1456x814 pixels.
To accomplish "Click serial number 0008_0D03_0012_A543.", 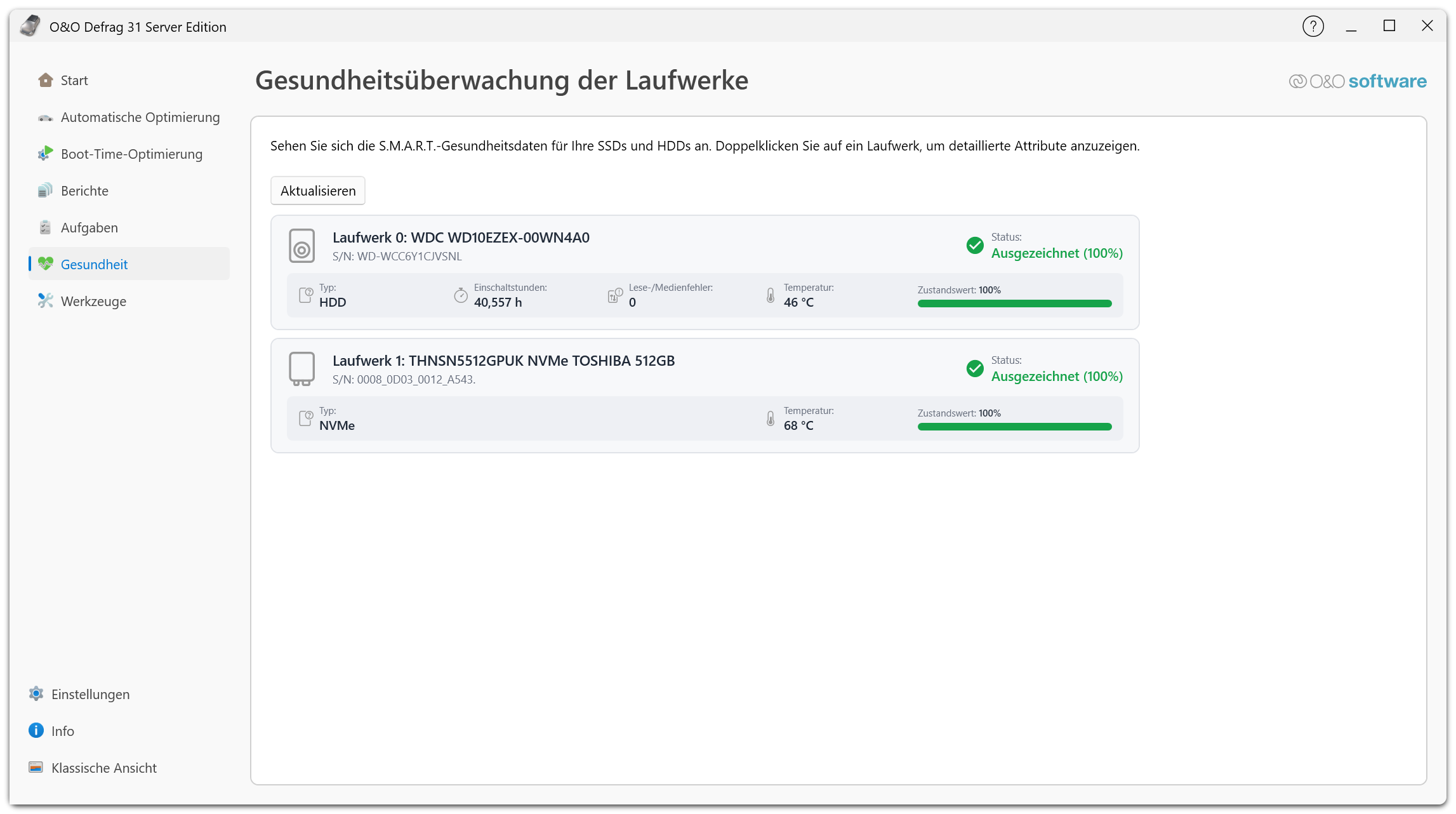I will point(416,380).
